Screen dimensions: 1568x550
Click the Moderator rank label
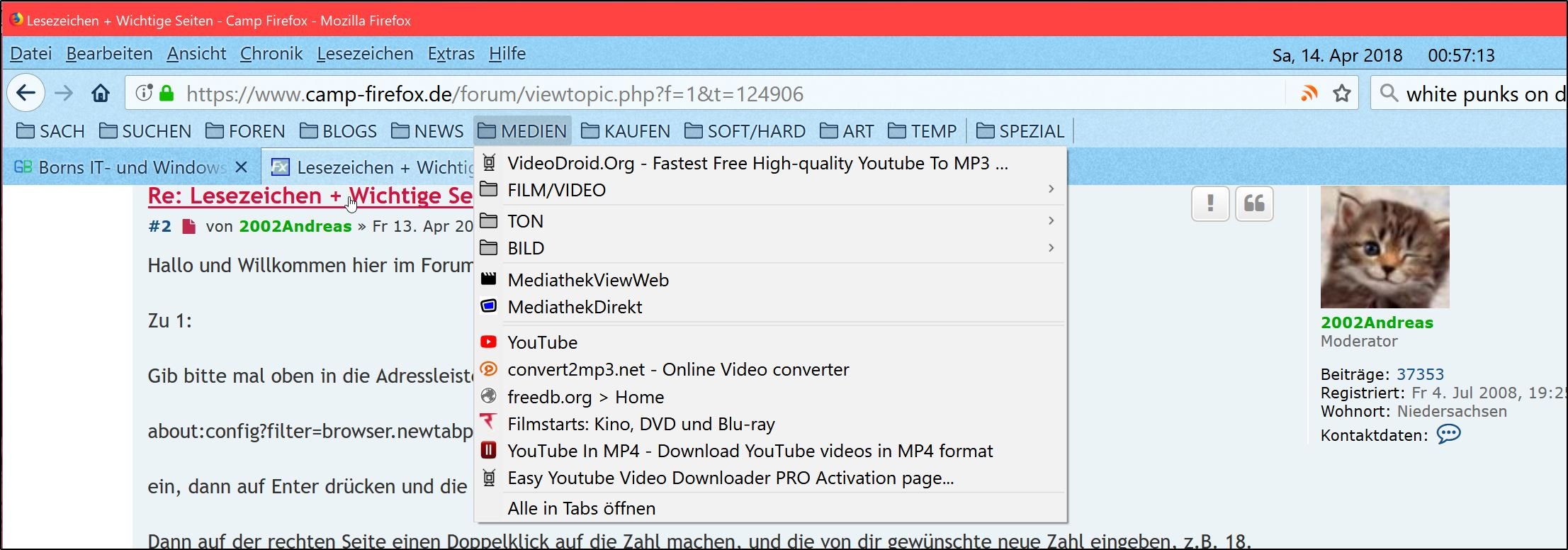tap(1359, 341)
